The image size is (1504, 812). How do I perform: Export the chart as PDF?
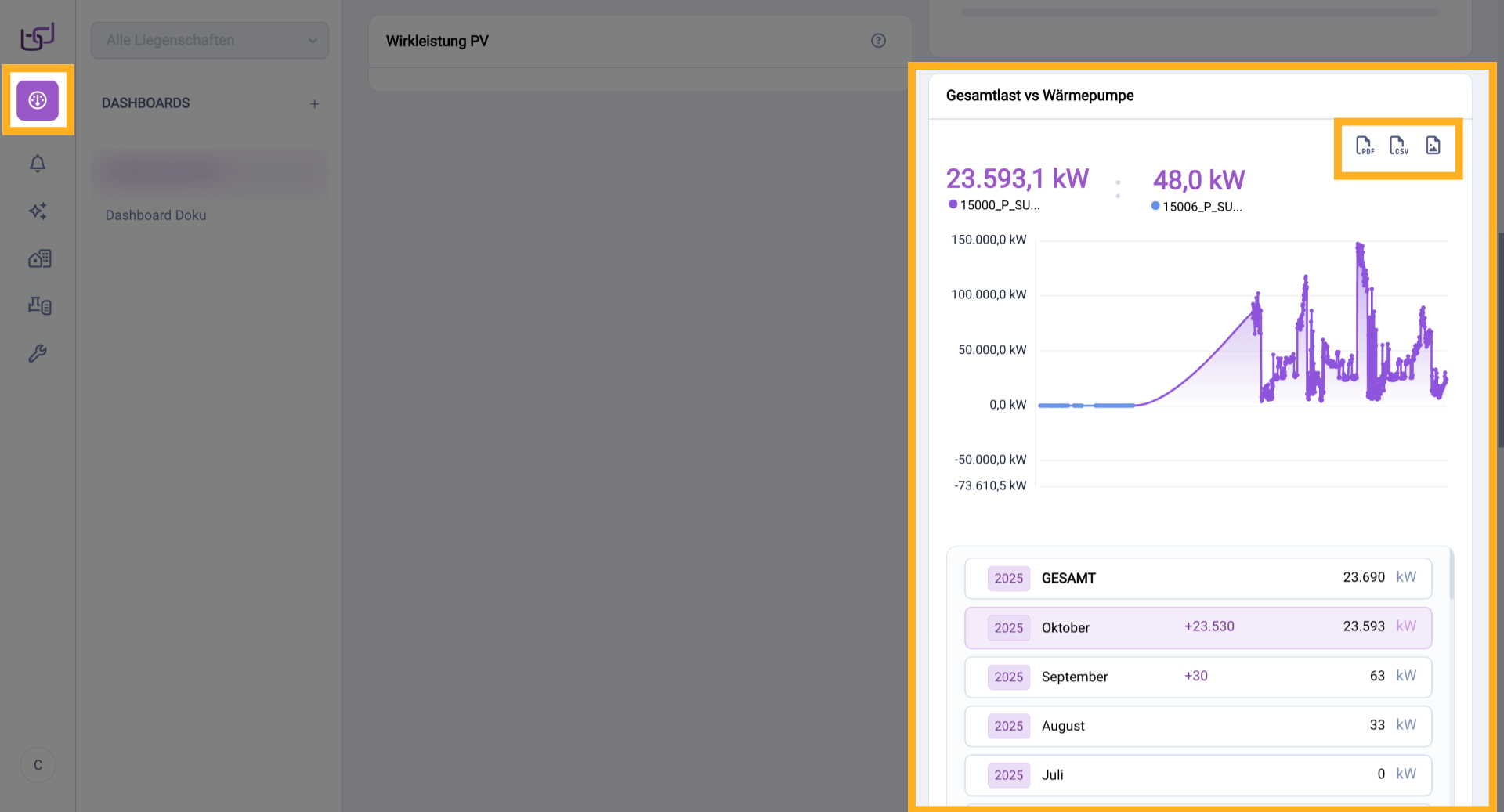[x=1365, y=146]
